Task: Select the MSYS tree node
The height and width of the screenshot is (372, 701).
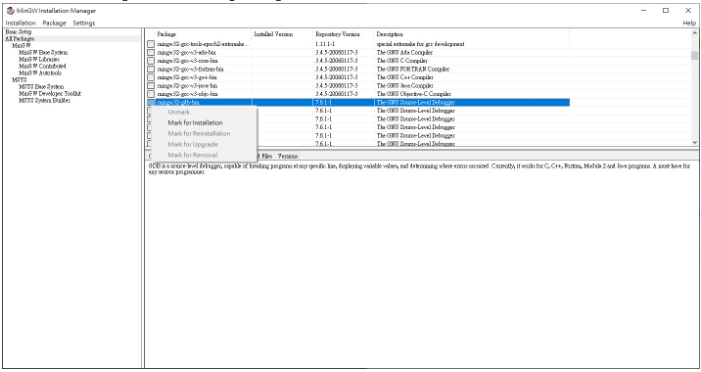Action: coord(19,80)
